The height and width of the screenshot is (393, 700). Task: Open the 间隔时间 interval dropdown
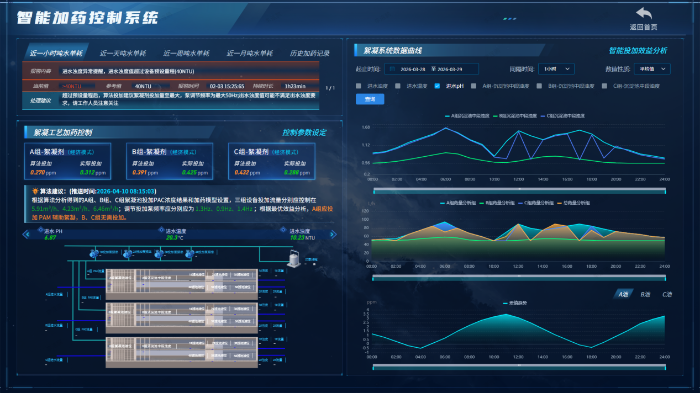coord(556,69)
